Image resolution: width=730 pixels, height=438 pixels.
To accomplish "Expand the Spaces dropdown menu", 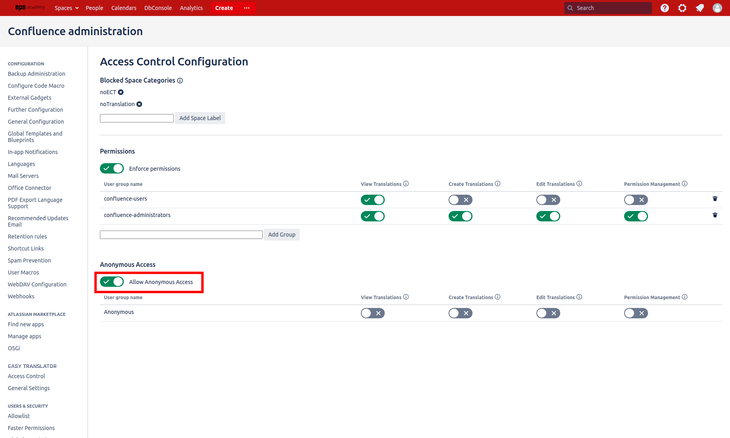I will pos(67,8).
